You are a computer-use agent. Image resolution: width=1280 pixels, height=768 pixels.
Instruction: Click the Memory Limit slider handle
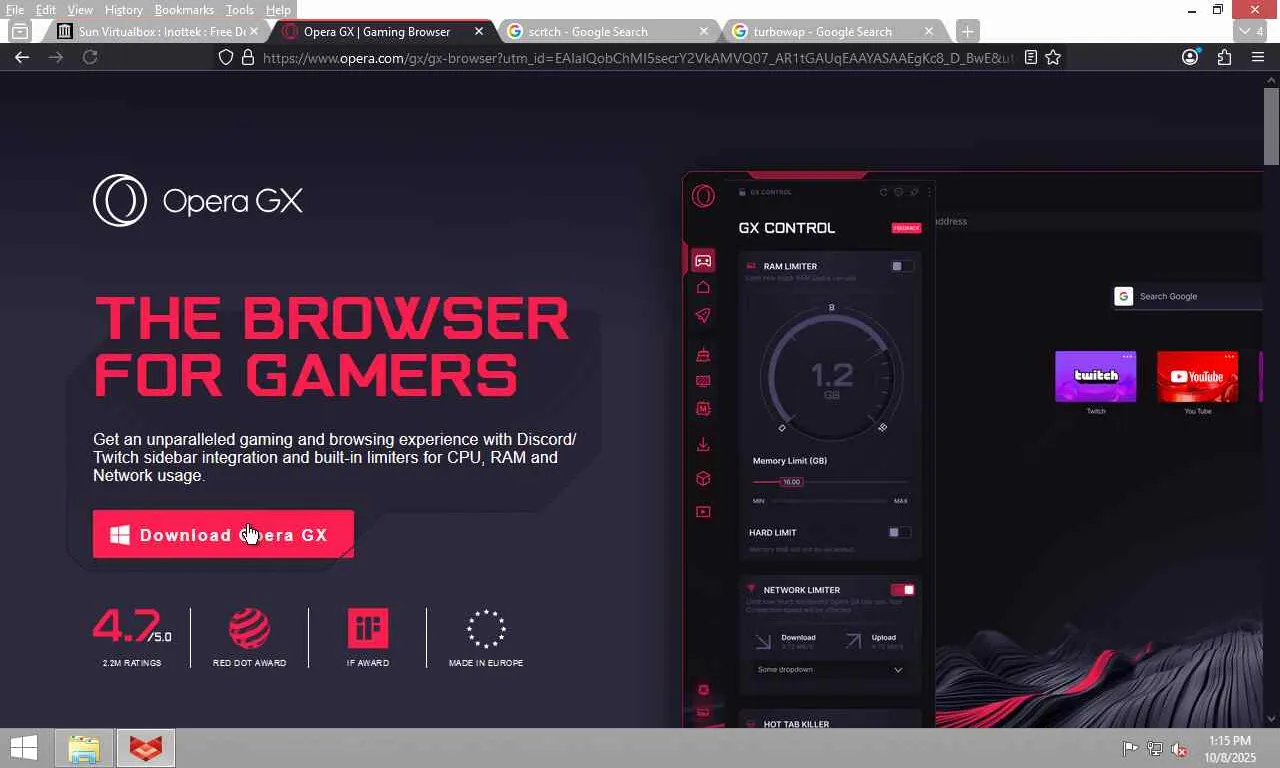(791, 482)
